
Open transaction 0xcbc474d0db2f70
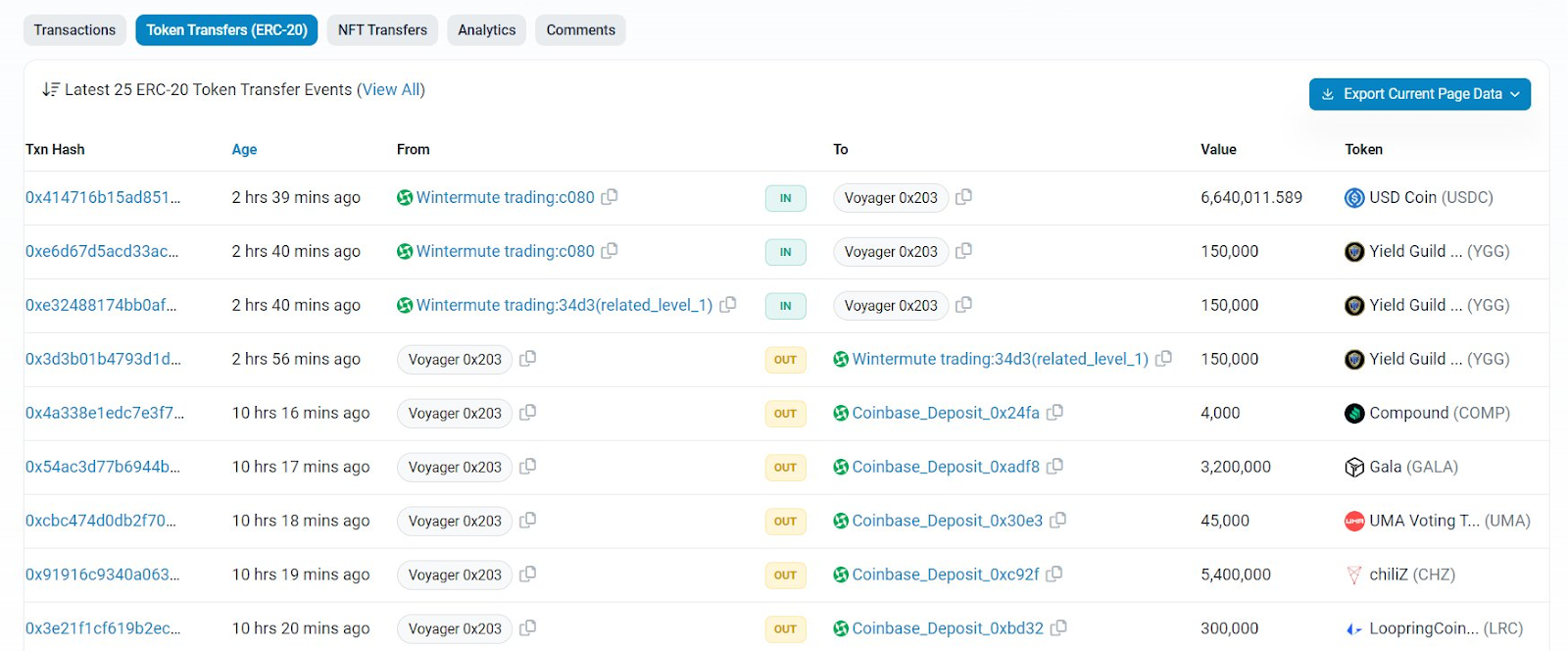point(101,521)
